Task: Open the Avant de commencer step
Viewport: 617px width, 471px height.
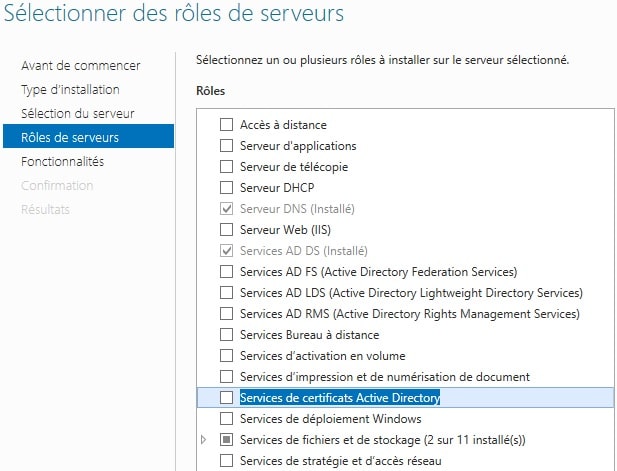Action: click(x=81, y=66)
